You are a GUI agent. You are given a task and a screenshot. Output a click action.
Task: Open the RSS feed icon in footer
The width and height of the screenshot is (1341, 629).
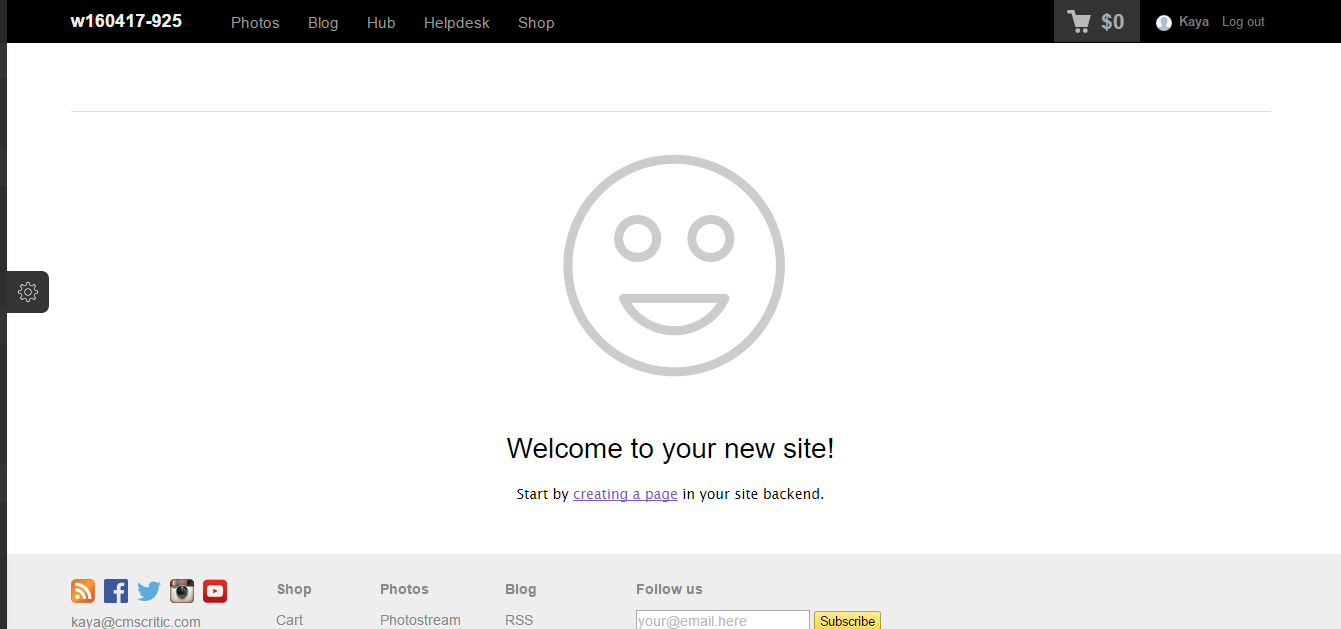tap(83, 591)
